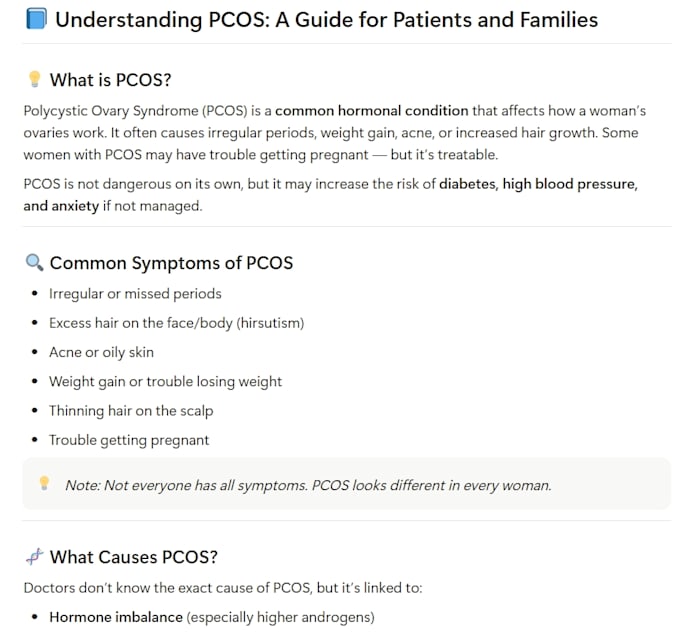Click bold Hormone imbalance text

tap(116, 617)
